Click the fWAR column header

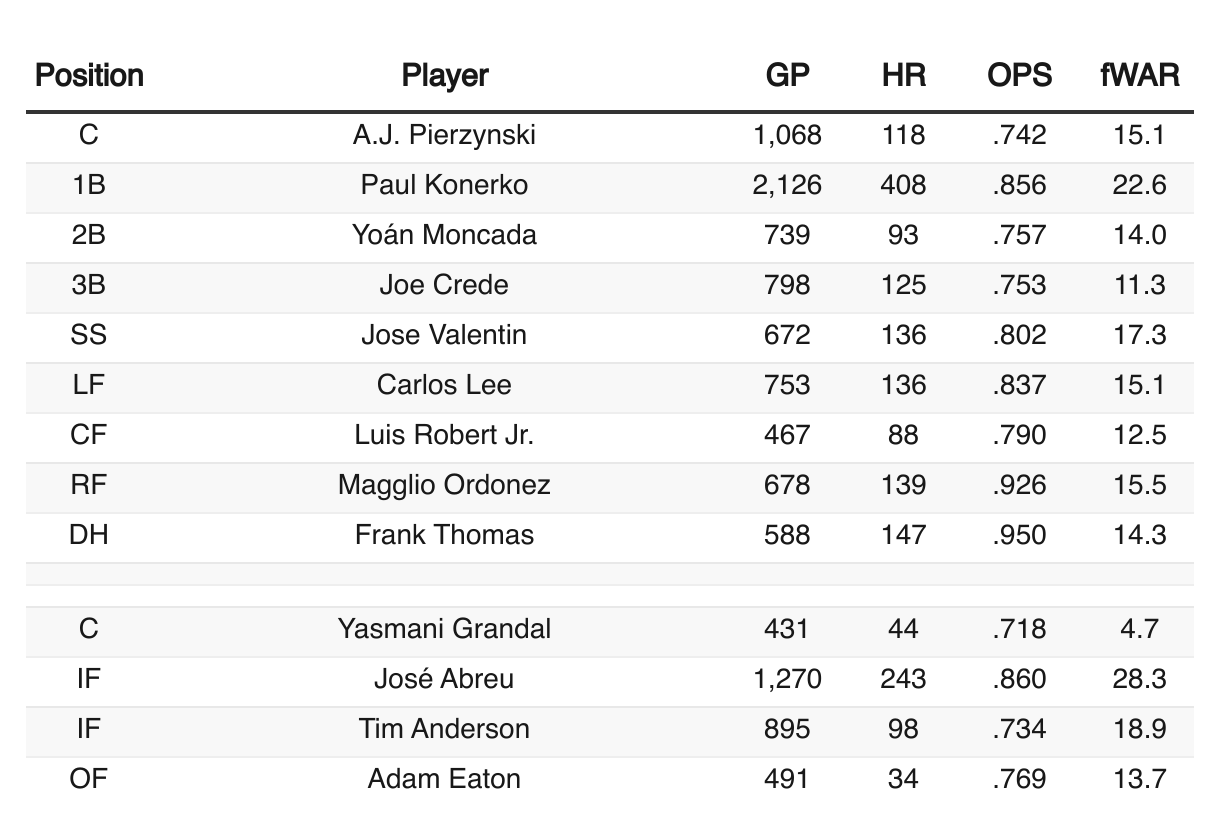tap(1139, 75)
